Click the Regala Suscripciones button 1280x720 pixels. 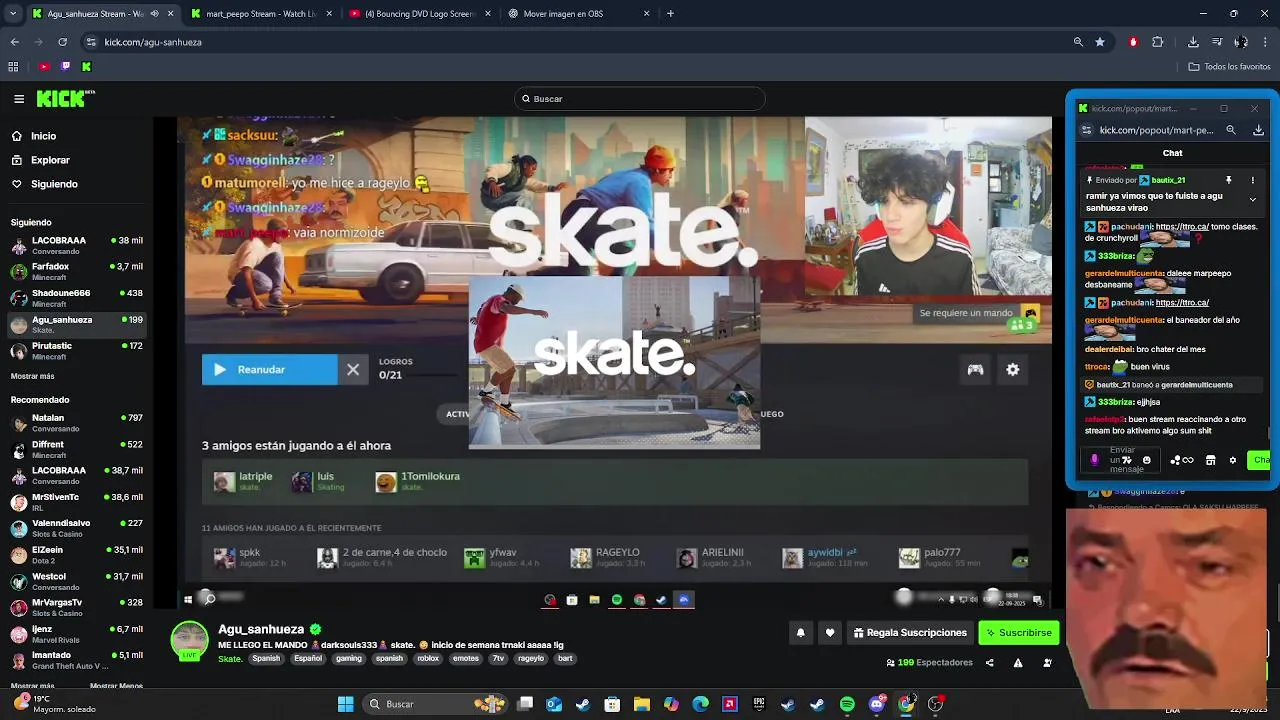point(910,633)
